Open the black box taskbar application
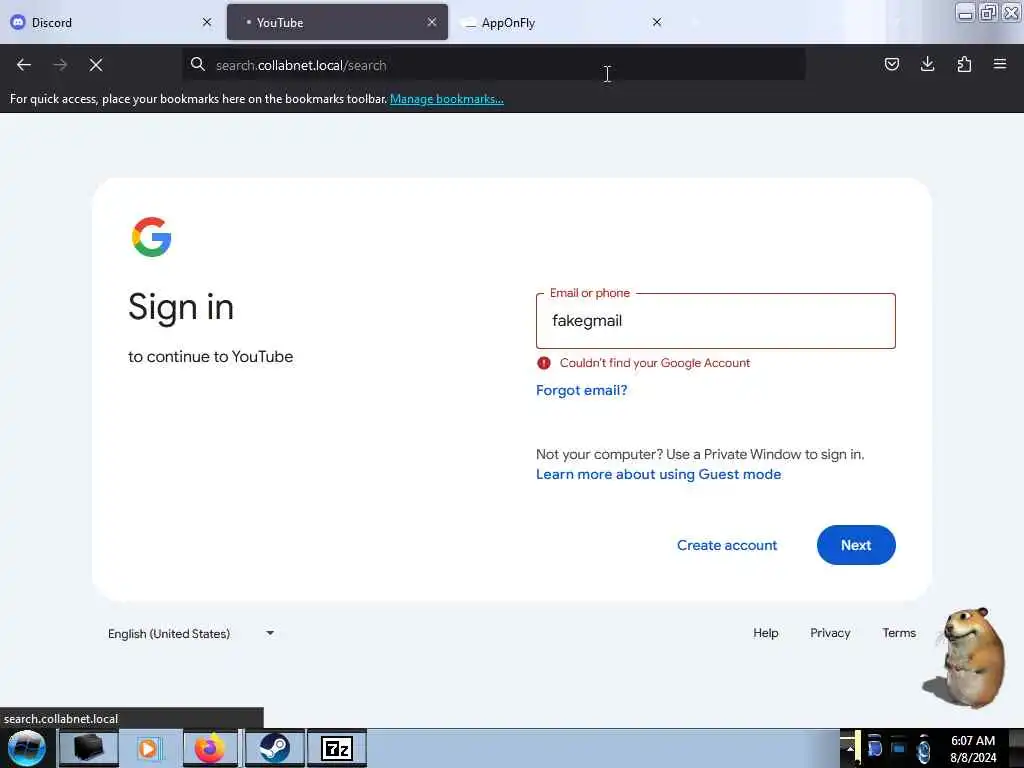The image size is (1024, 768). click(x=89, y=748)
